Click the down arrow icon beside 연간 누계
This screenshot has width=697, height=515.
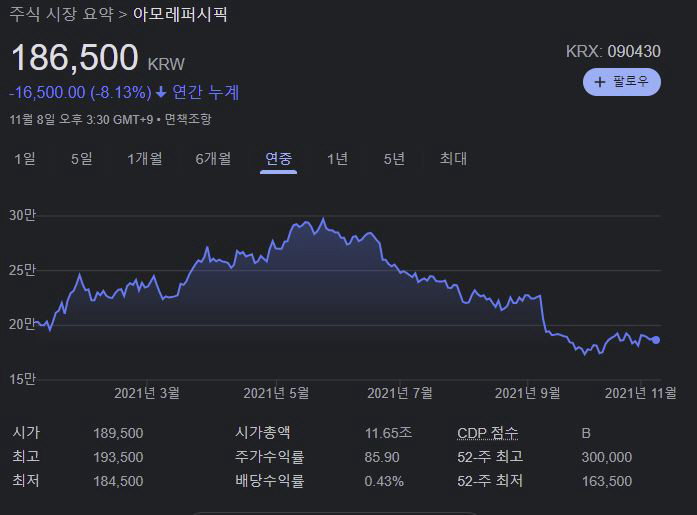click(x=161, y=92)
